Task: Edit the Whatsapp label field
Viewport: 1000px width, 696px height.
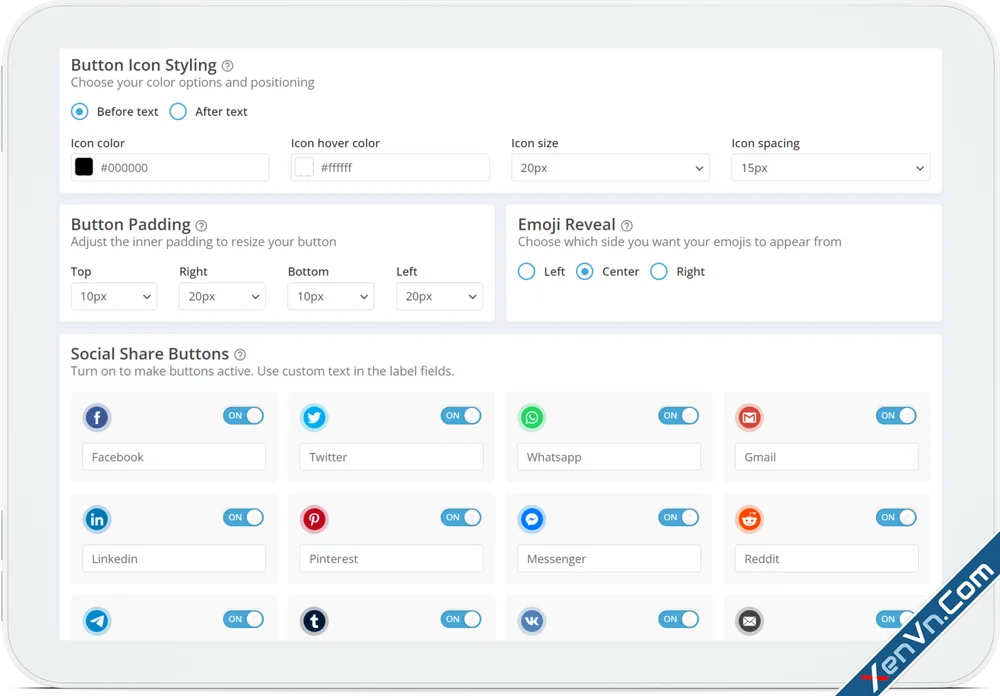Action: click(x=609, y=457)
